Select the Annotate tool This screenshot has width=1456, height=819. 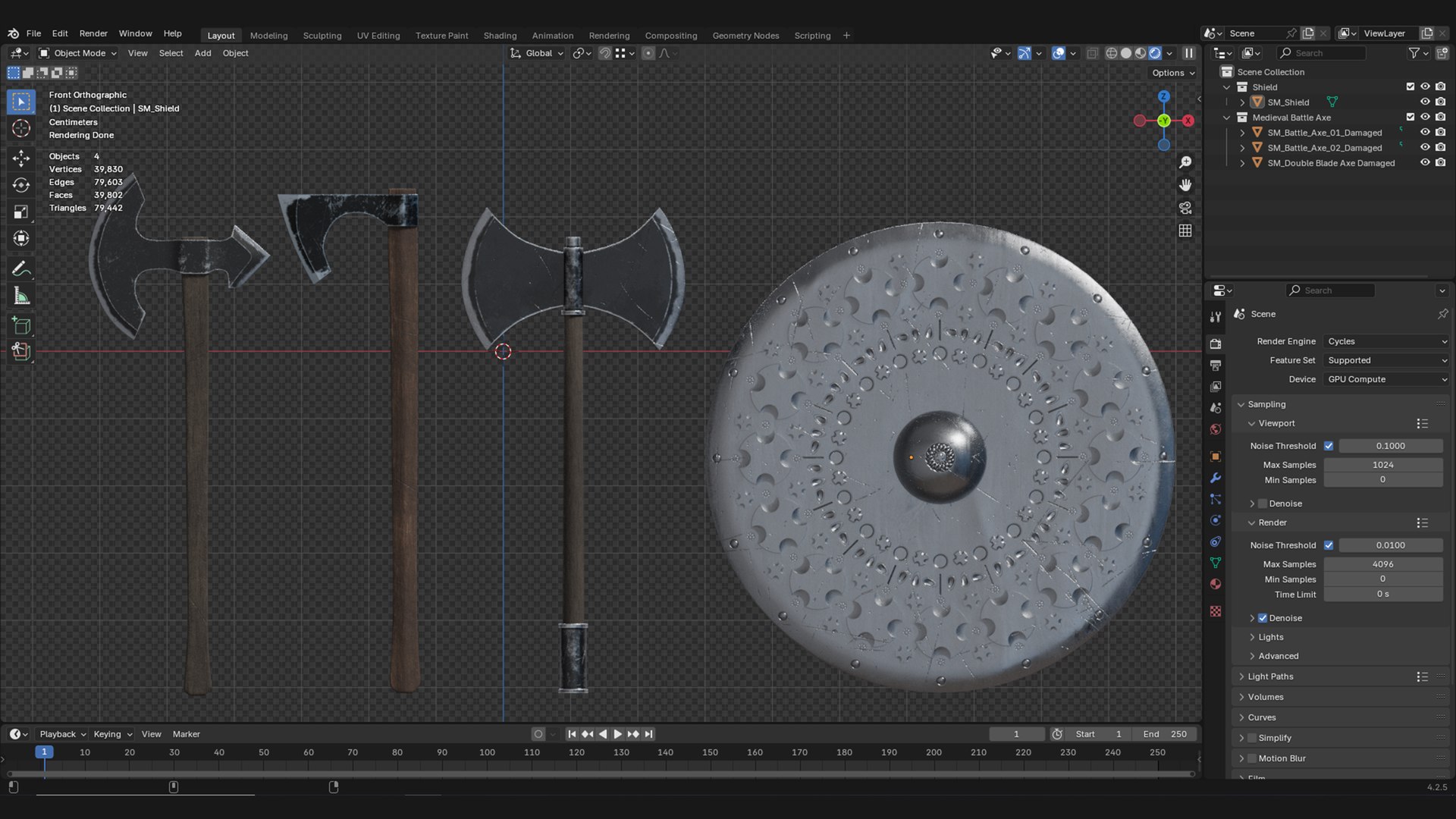(21, 269)
